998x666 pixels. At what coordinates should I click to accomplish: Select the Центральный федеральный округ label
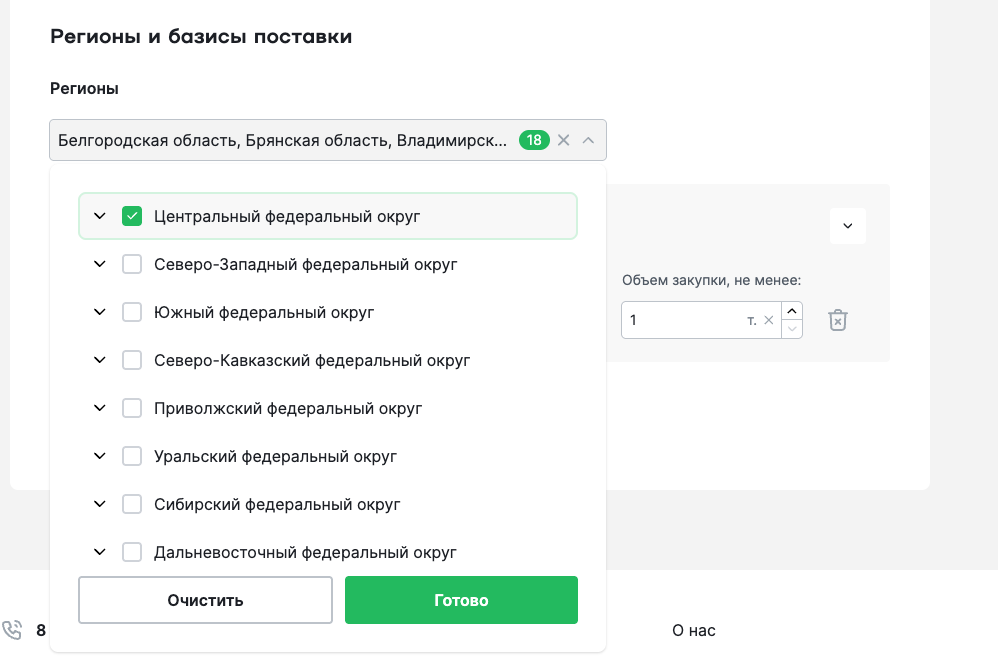click(287, 216)
